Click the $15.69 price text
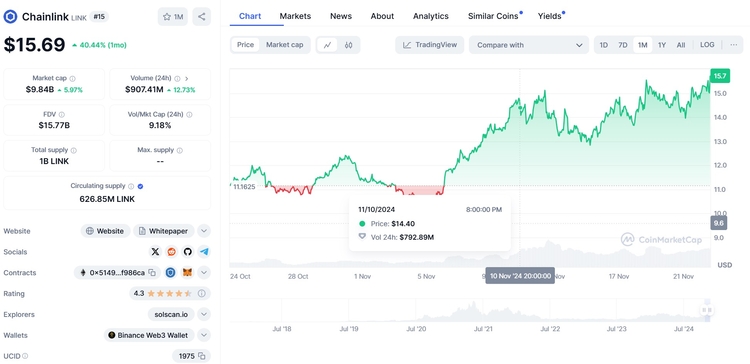This screenshot has width=750, height=364. coord(34,45)
